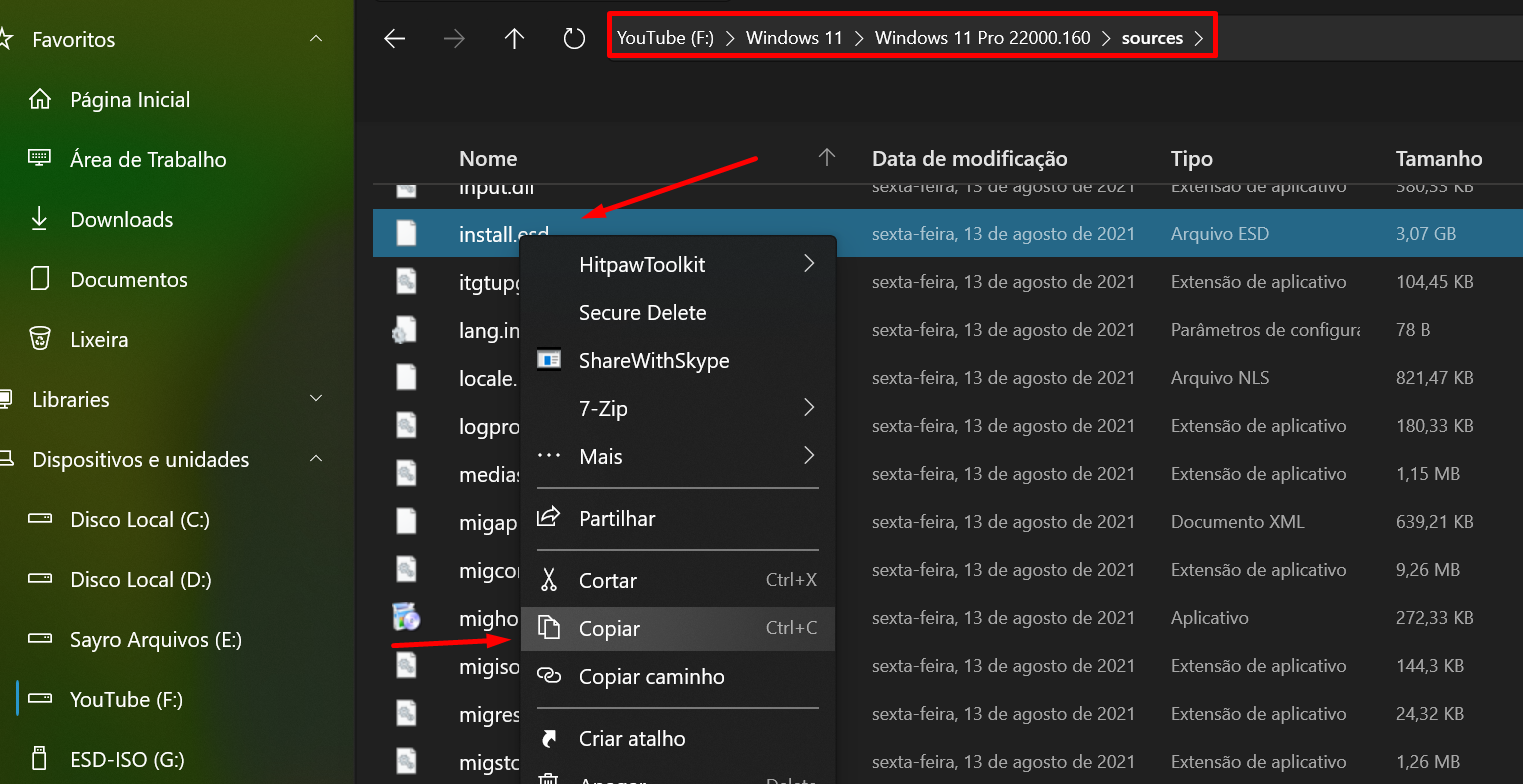The image size is (1523, 784).
Task: Choose Cortar from the context menu
Action: [x=677, y=580]
